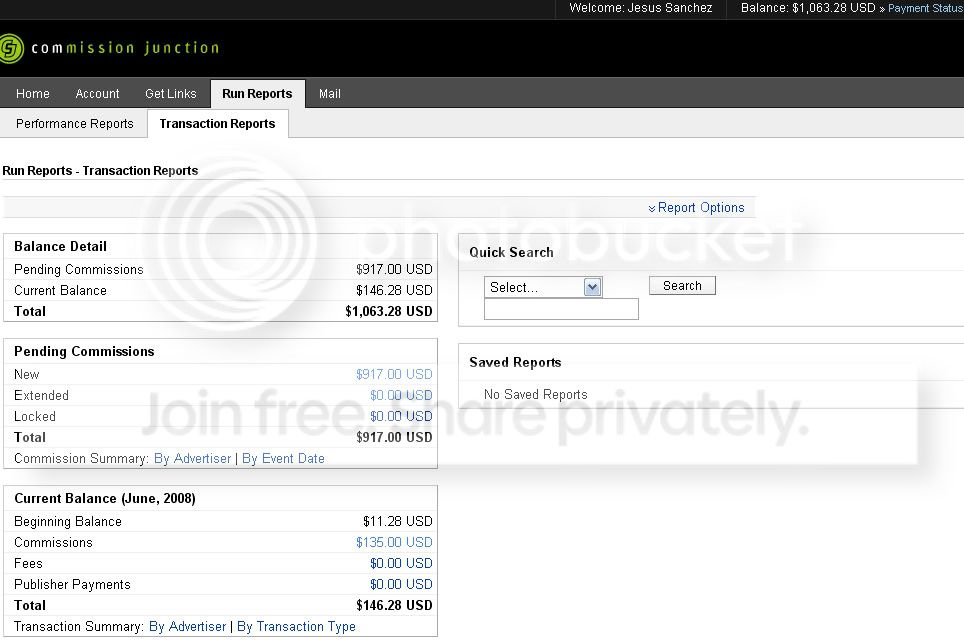View Transaction Summary By Transaction Type
The image size is (964, 640).
(x=296, y=626)
